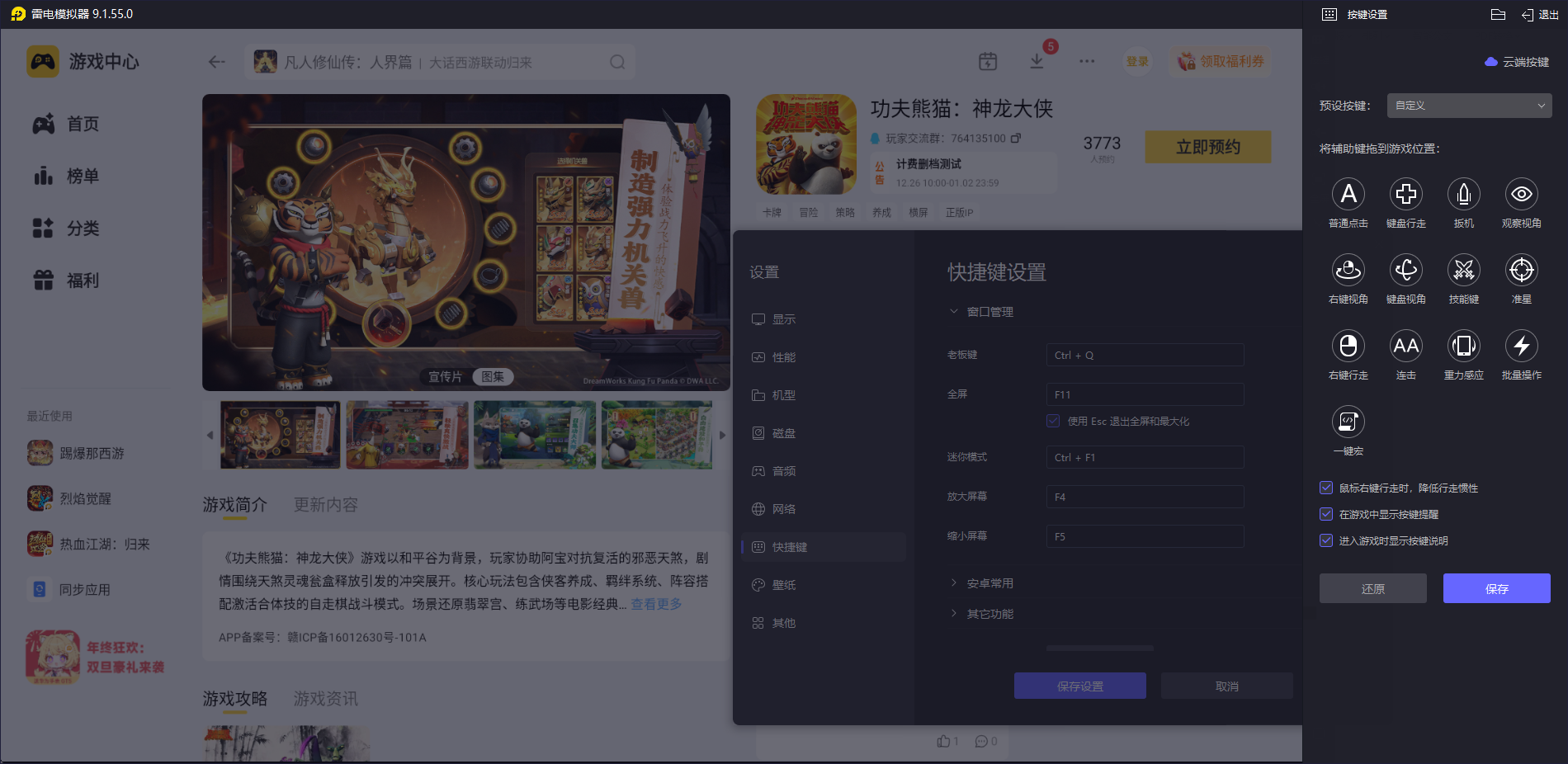Viewport: 1568px width, 764px height.
Task: Click the 缩小屏幕 shortcut field showing F5
Action: point(1145,536)
